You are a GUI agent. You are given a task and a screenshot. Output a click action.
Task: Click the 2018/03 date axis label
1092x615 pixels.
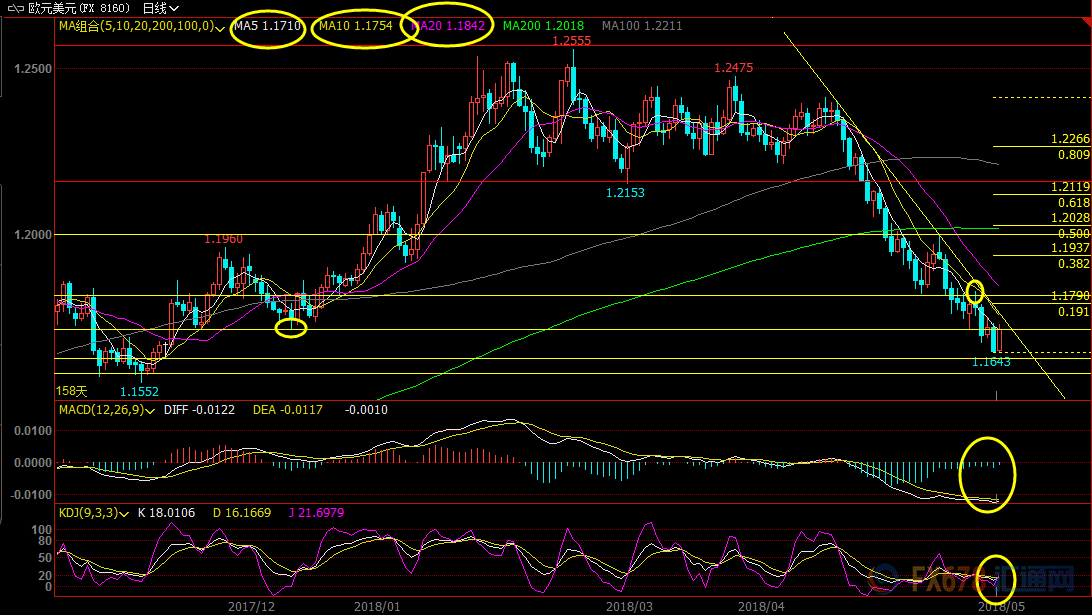tap(632, 606)
